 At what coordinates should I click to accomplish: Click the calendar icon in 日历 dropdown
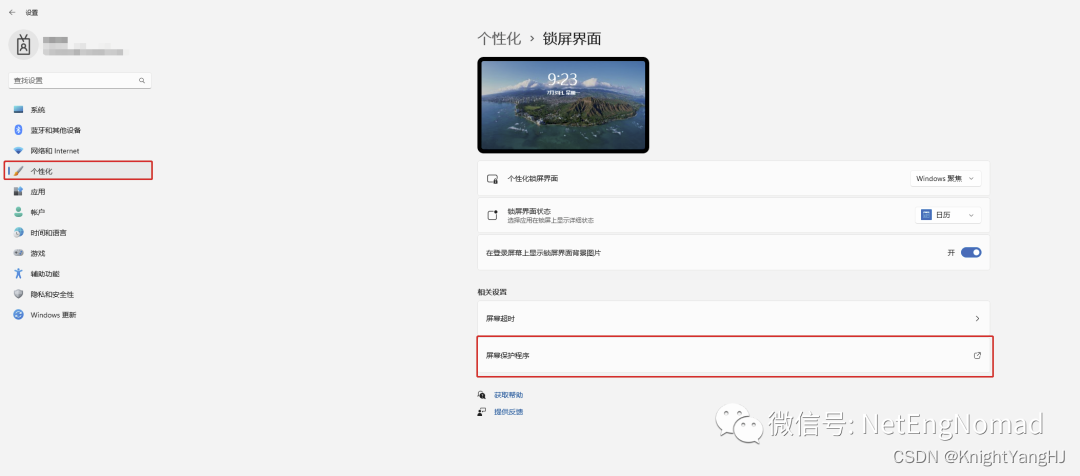pos(926,215)
